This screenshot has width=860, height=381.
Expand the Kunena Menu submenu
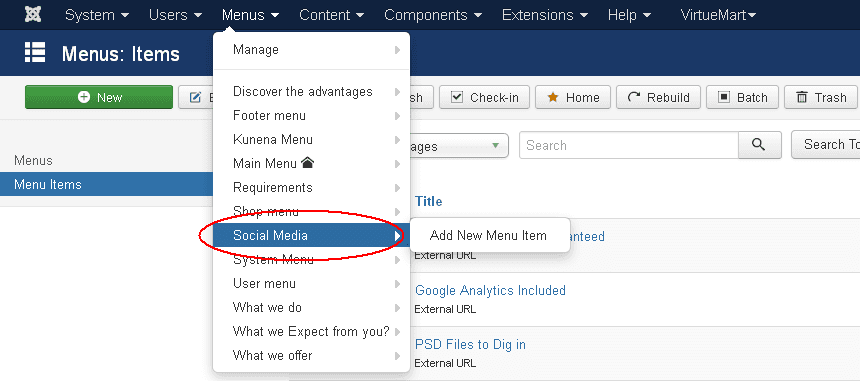(x=312, y=140)
